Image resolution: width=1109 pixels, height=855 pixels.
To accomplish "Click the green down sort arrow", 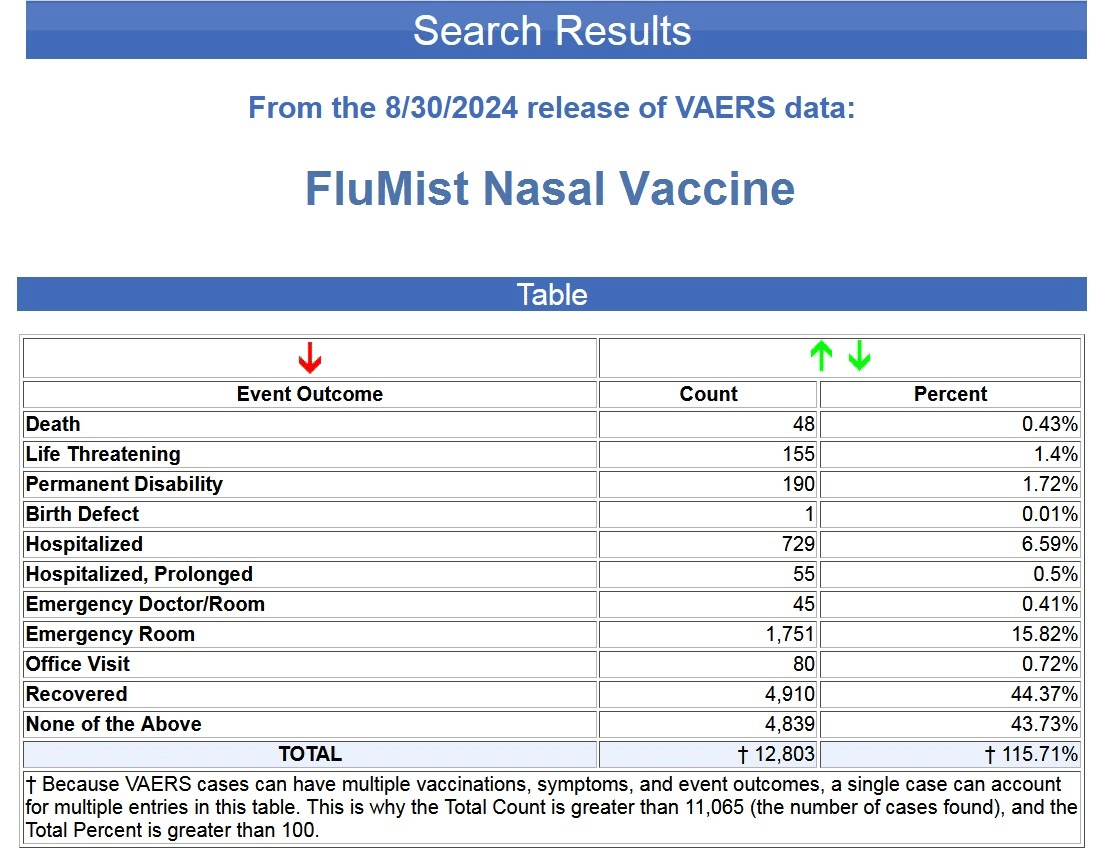I will (x=859, y=356).
